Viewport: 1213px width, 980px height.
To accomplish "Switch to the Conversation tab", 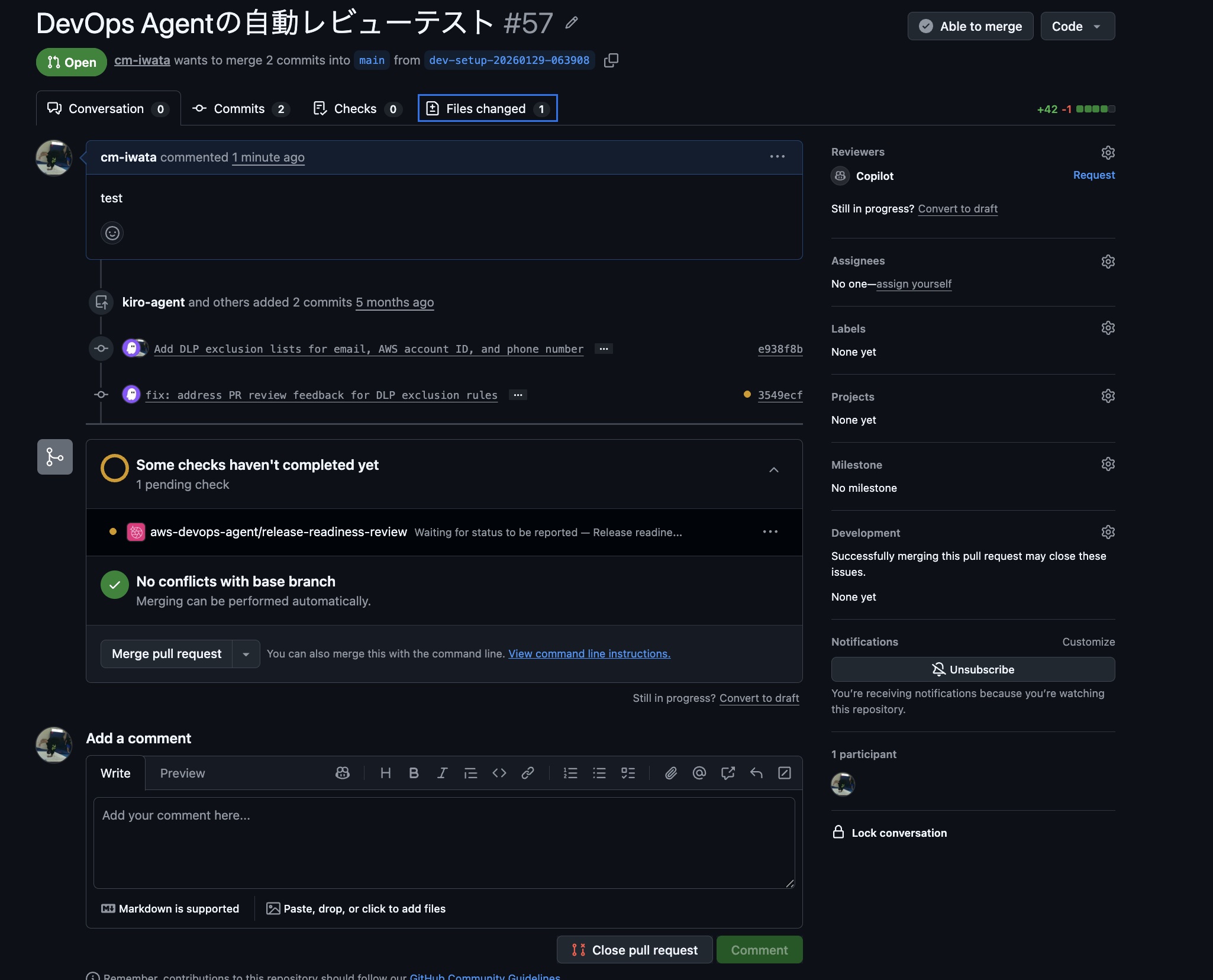I will 108,108.
